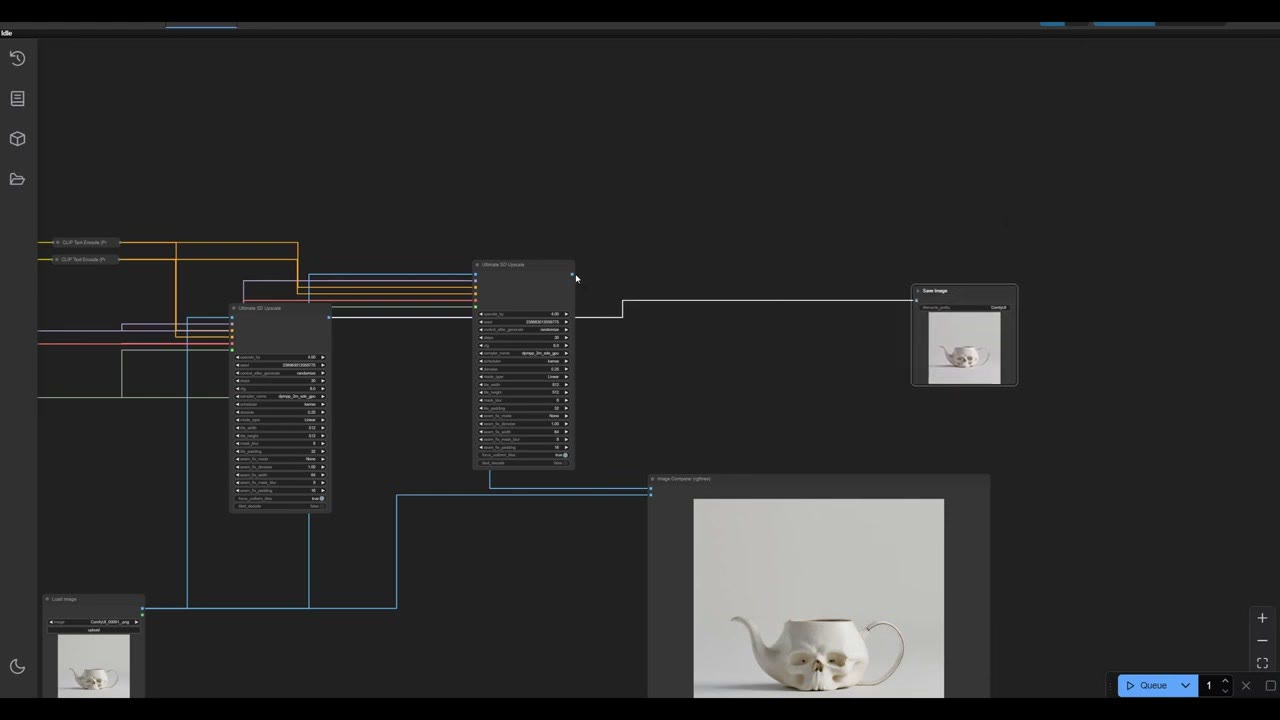1280x720 pixels.
Task: Open the image file dropdown on Load Image
Action: pos(94,622)
